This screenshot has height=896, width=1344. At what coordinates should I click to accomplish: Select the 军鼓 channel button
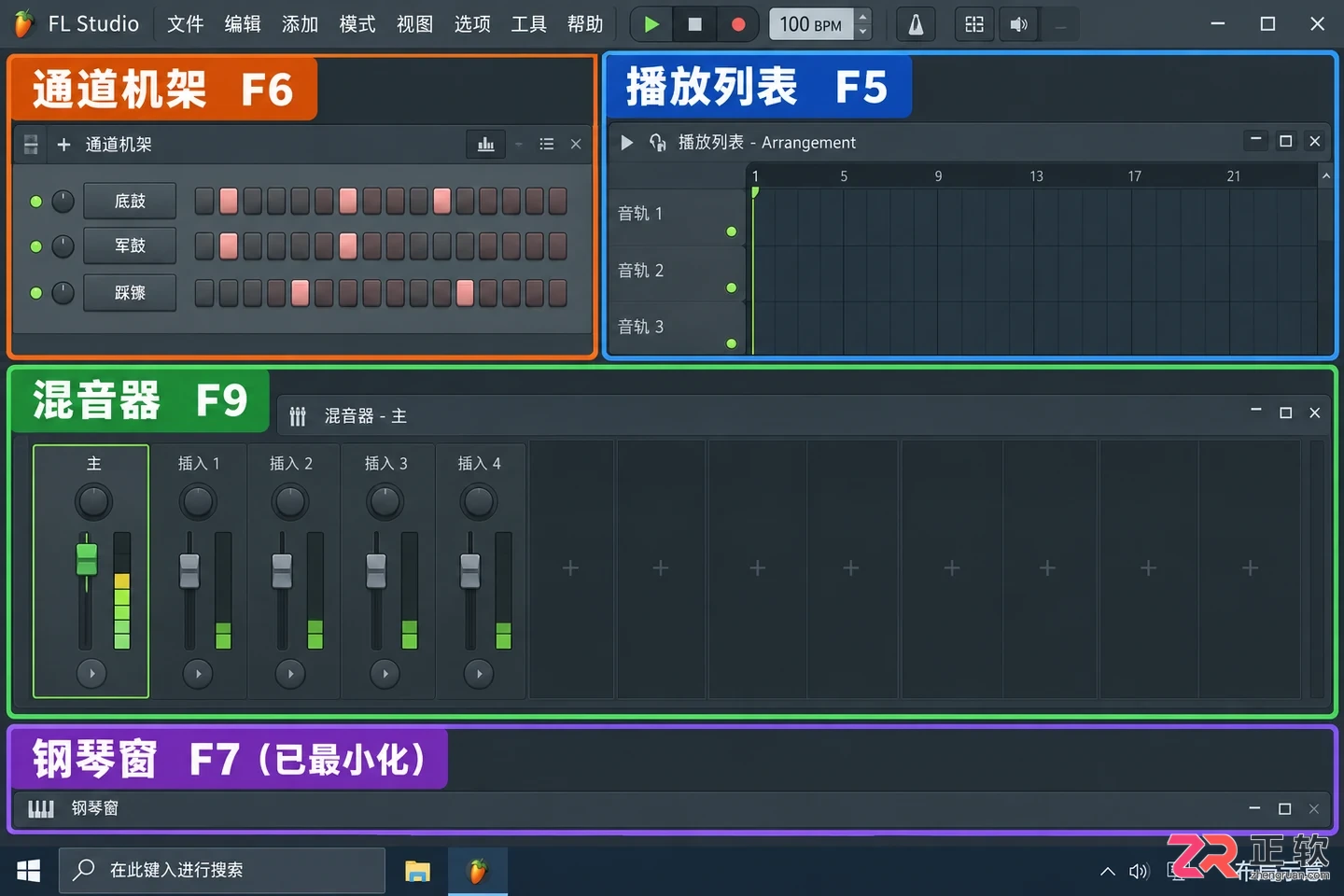tap(130, 245)
